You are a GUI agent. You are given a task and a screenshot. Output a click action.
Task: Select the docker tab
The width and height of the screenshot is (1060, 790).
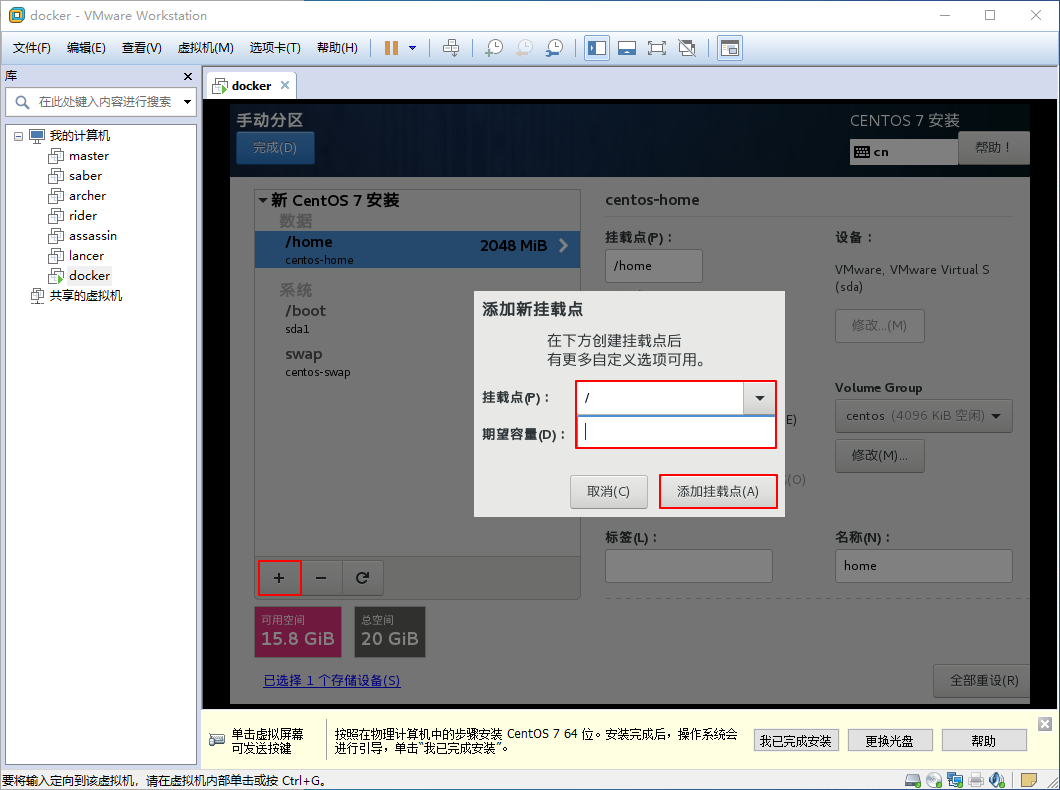pyautogui.click(x=251, y=86)
